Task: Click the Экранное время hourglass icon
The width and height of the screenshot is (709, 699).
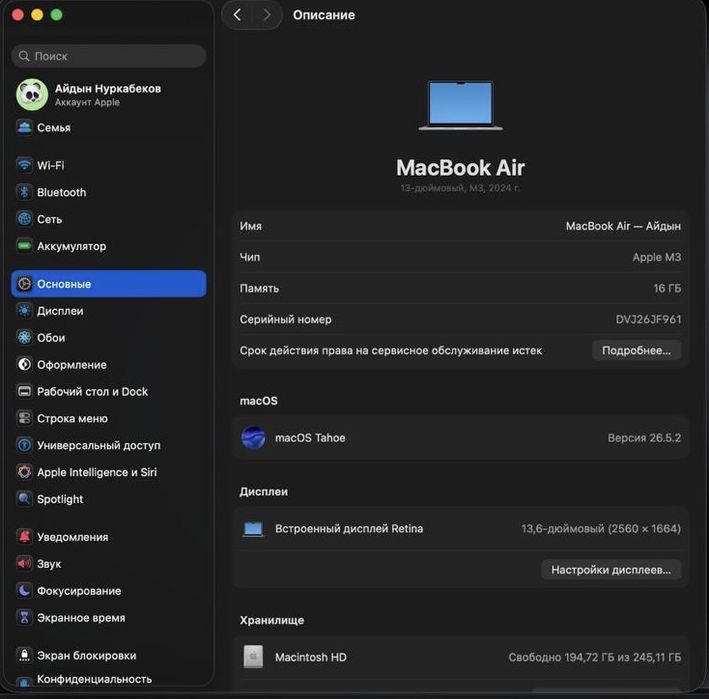Action: coord(24,618)
